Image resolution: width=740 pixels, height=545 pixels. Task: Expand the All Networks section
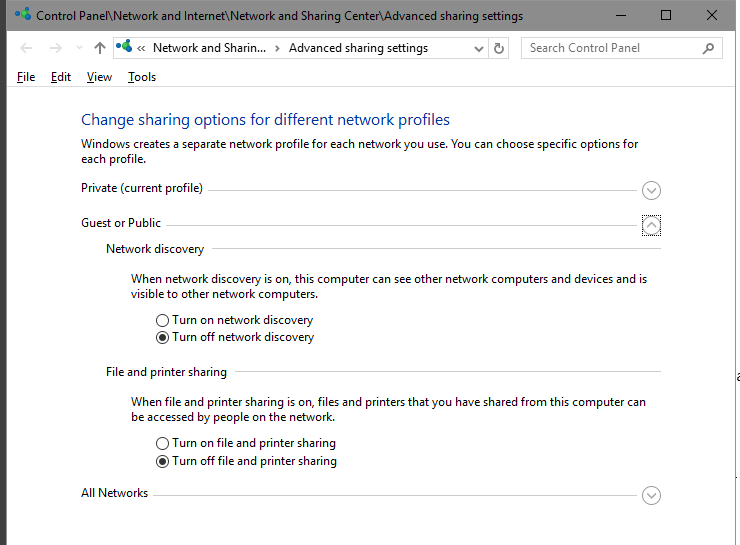pos(651,495)
